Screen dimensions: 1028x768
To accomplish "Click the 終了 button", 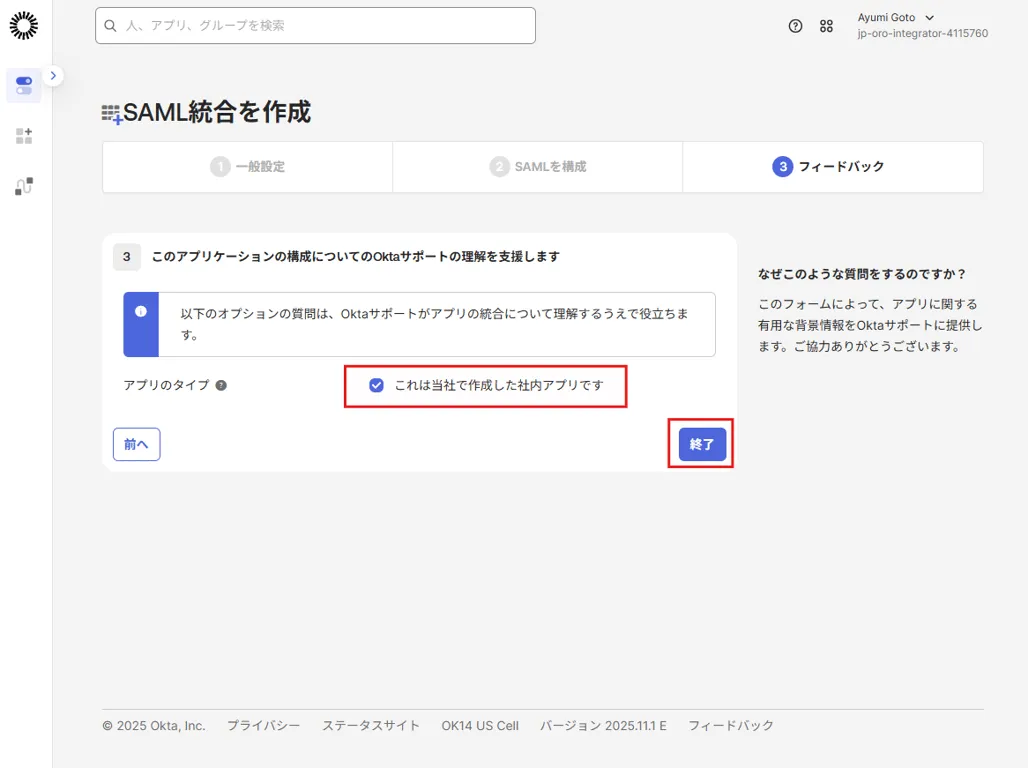I will point(702,445).
